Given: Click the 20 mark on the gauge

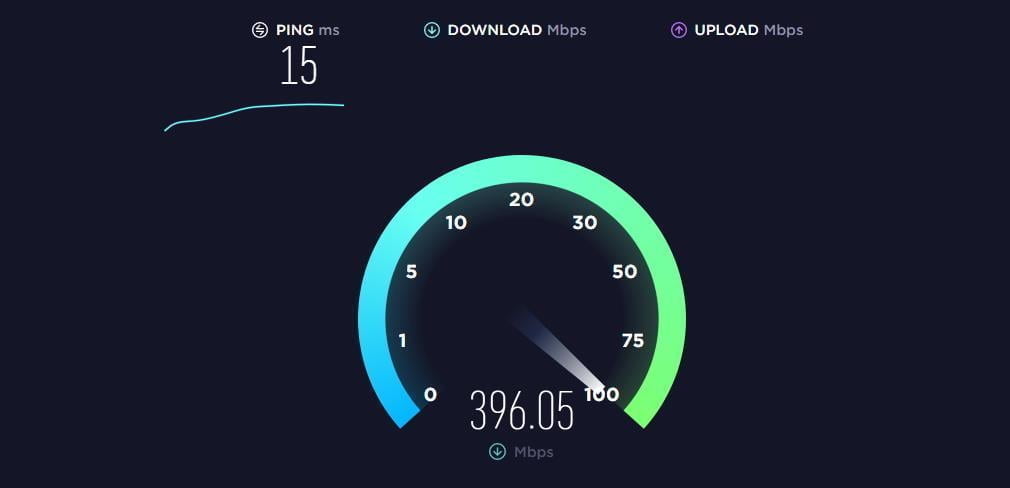Looking at the screenshot, I should click(x=521, y=200).
